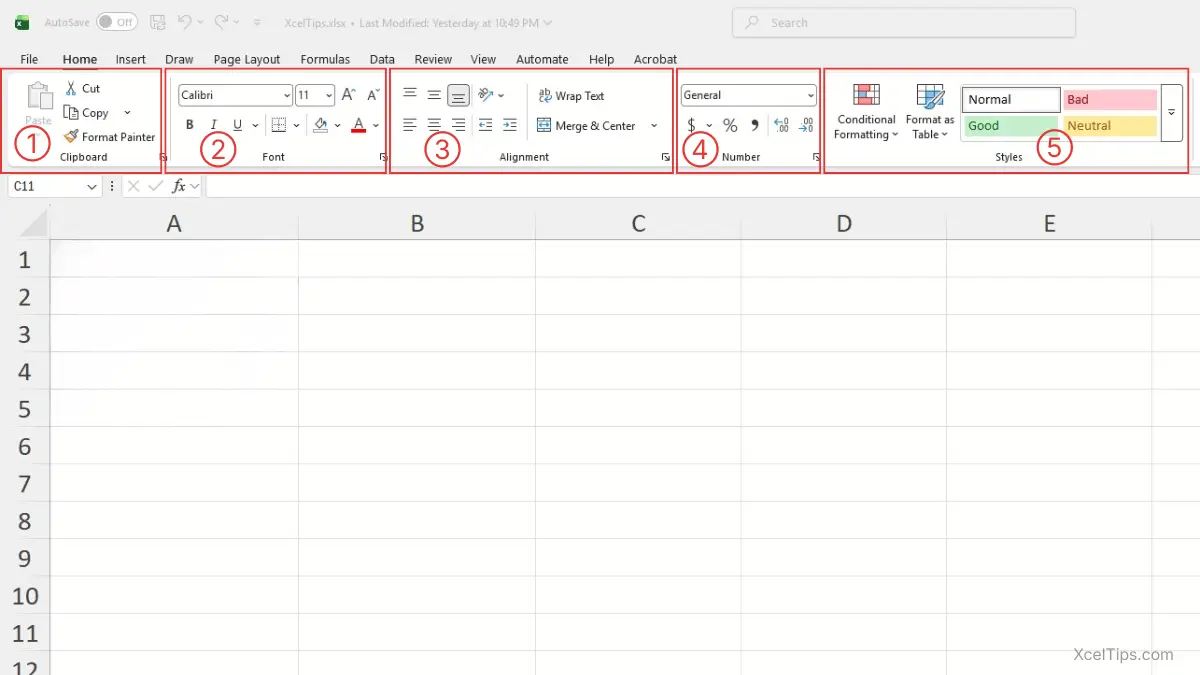This screenshot has height=675, width=1200.
Task: Open Conditional Formatting options
Action: [x=865, y=110]
